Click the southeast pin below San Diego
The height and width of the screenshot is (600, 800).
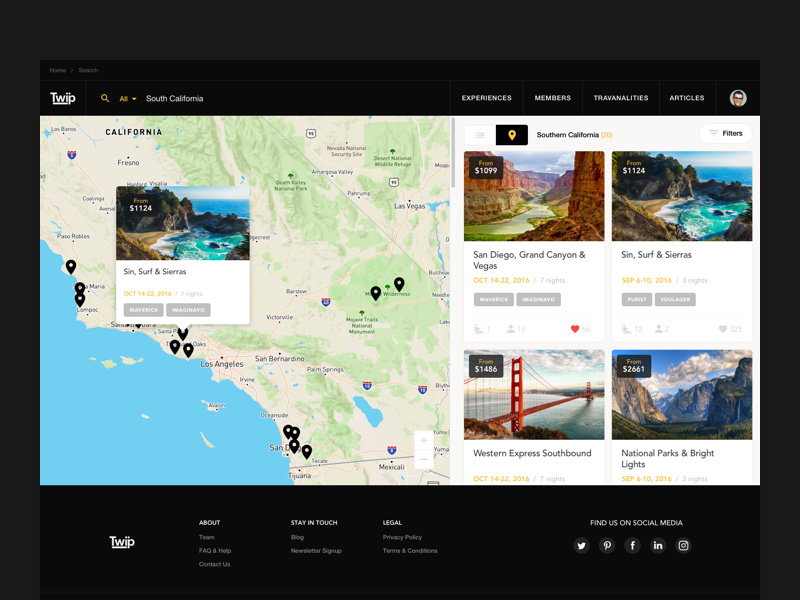307,452
